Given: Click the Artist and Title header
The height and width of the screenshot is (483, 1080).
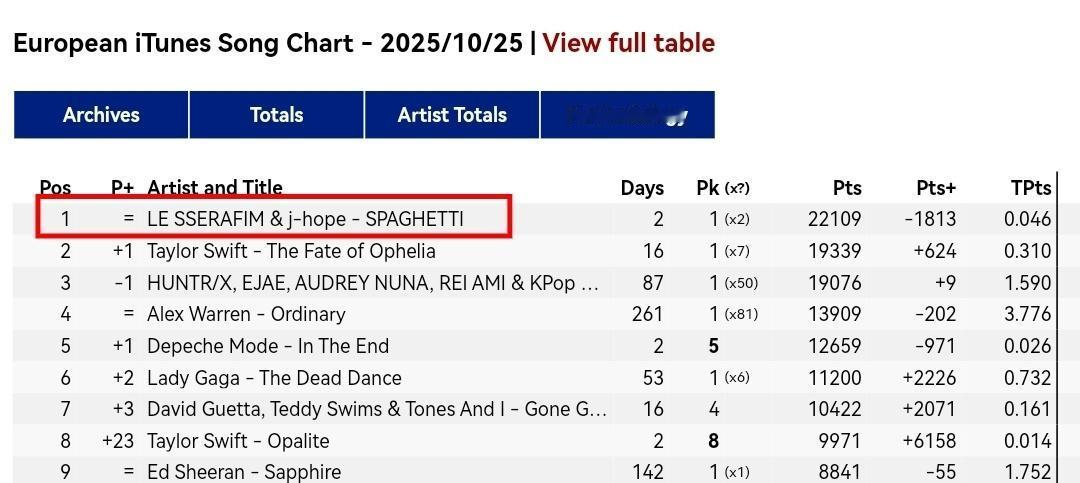Looking at the screenshot, I should point(214,188).
